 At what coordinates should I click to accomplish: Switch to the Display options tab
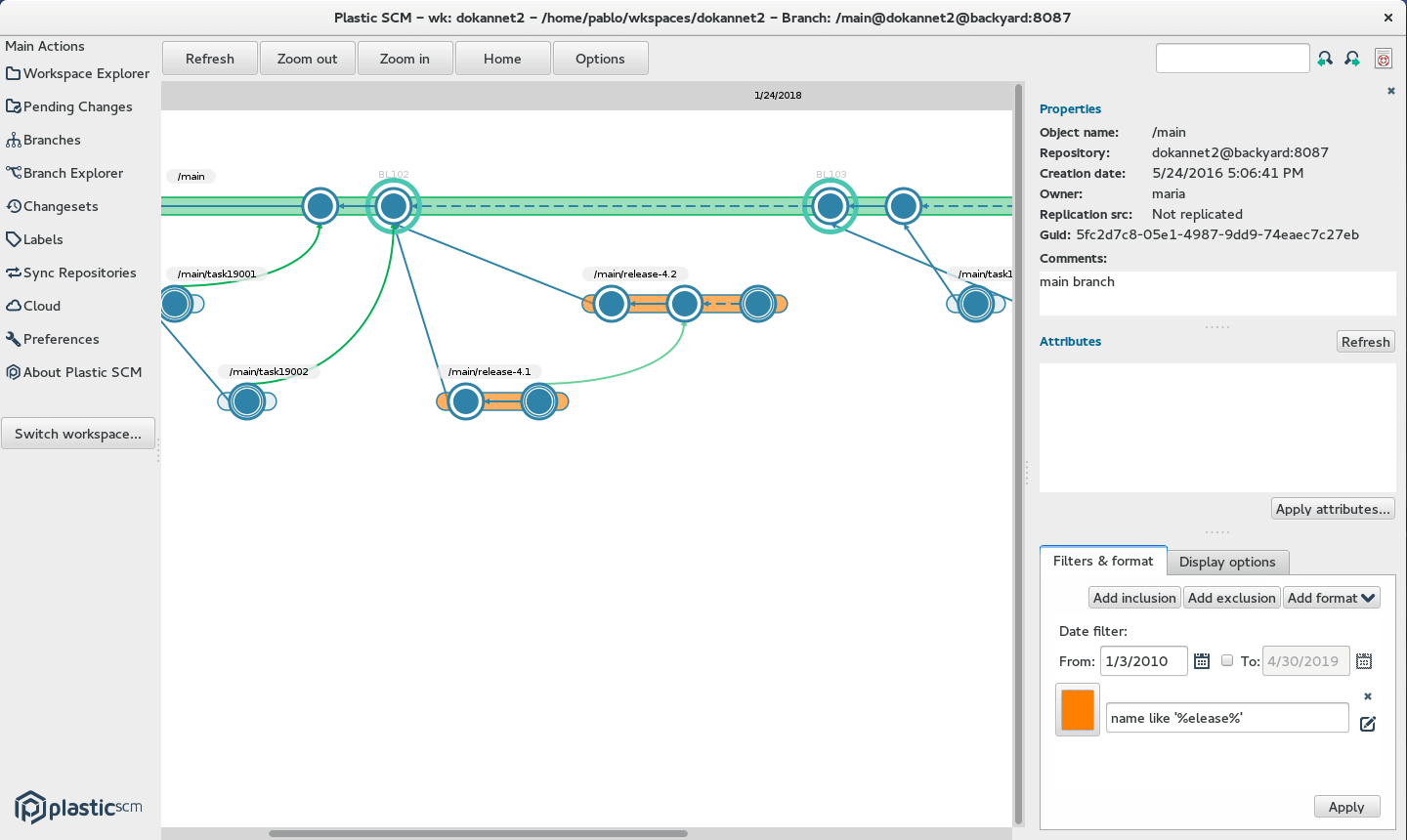[1227, 562]
